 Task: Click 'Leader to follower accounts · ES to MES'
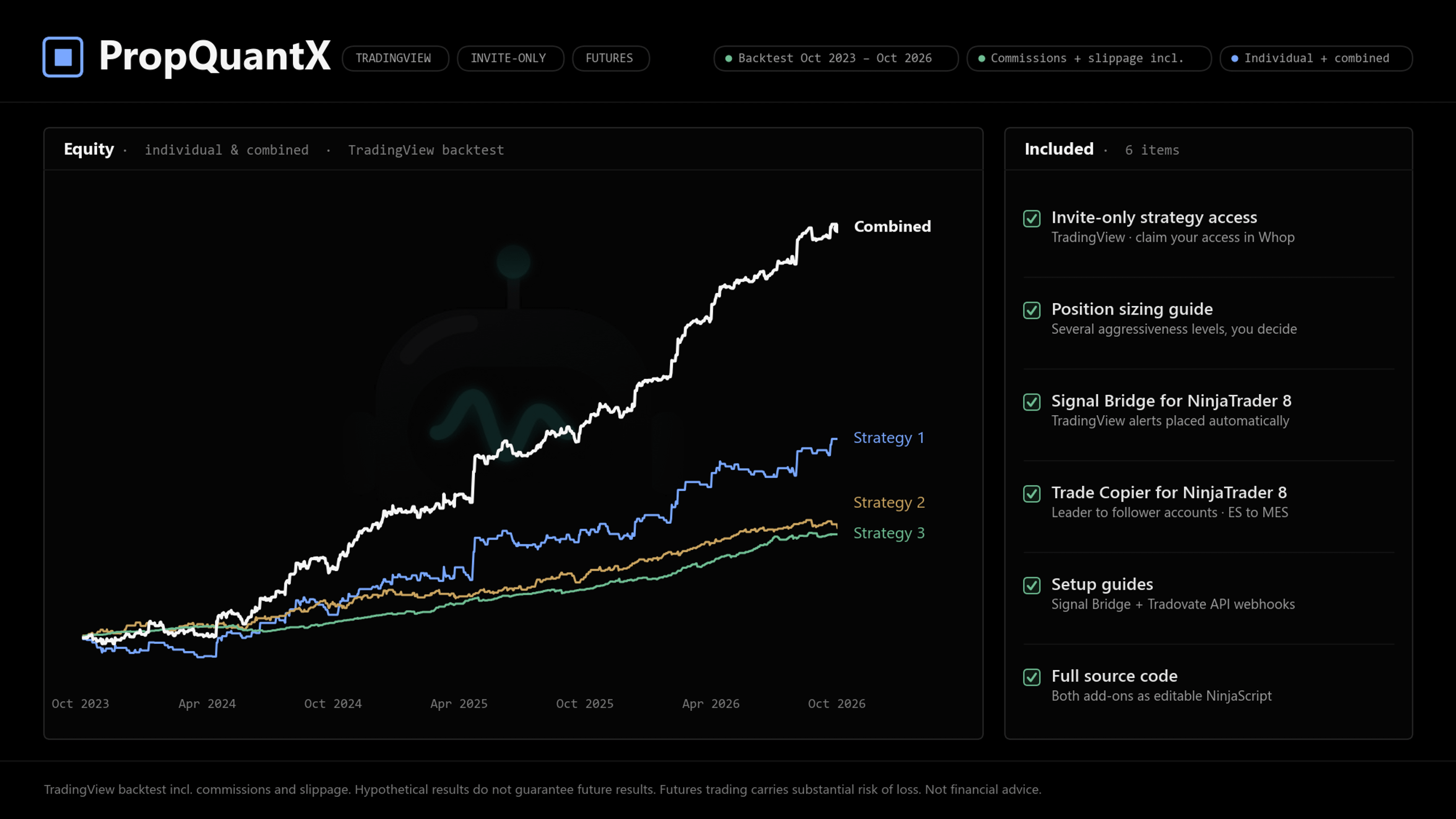click(1169, 512)
